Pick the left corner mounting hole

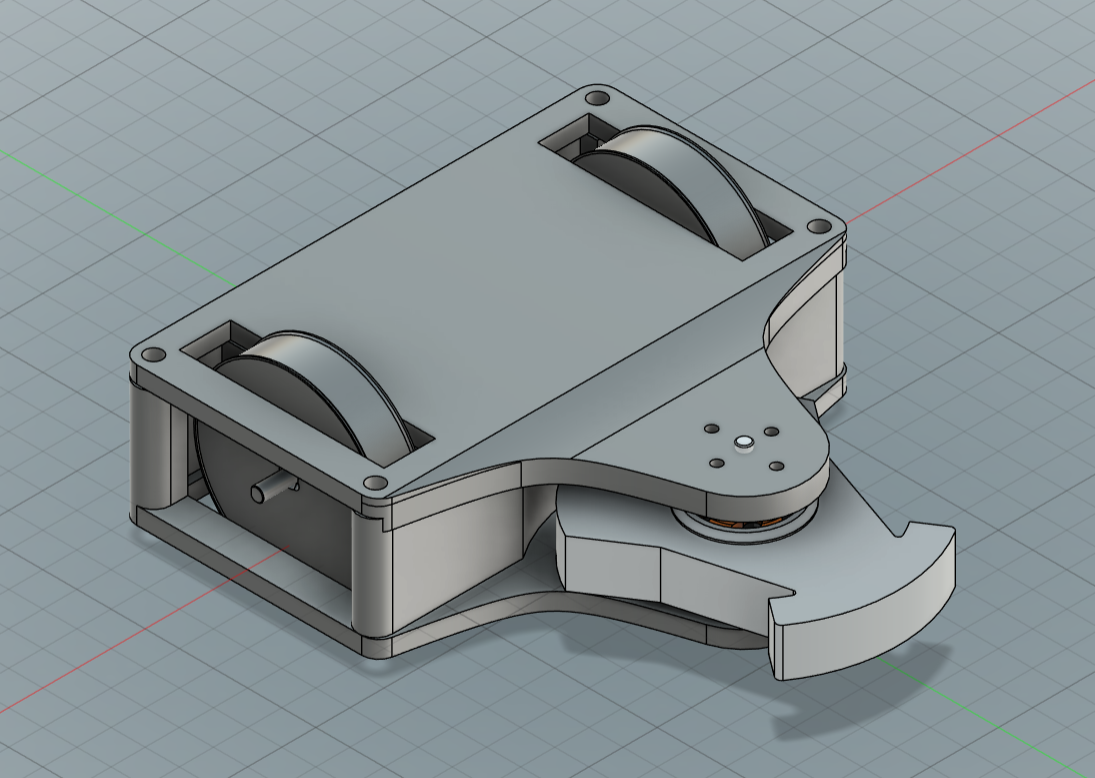pyautogui.click(x=153, y=356)
